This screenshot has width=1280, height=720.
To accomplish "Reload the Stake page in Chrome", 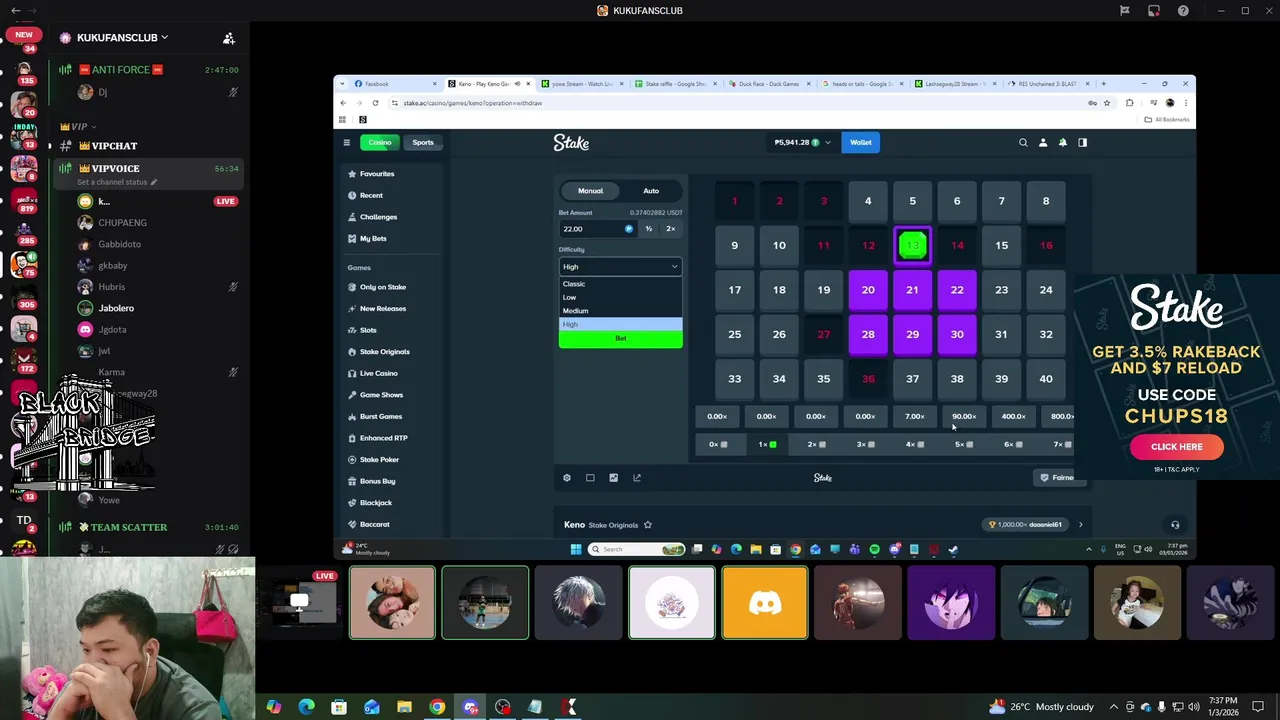I will coord(375,103).
